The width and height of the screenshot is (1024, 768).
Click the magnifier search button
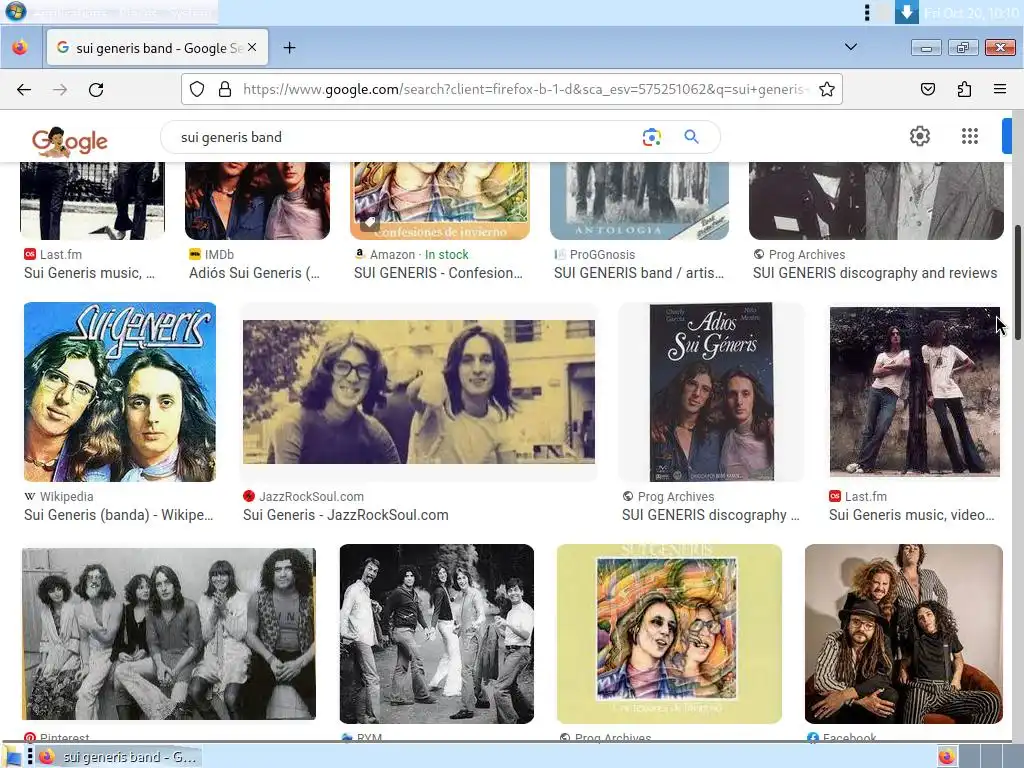coord(691,136)
